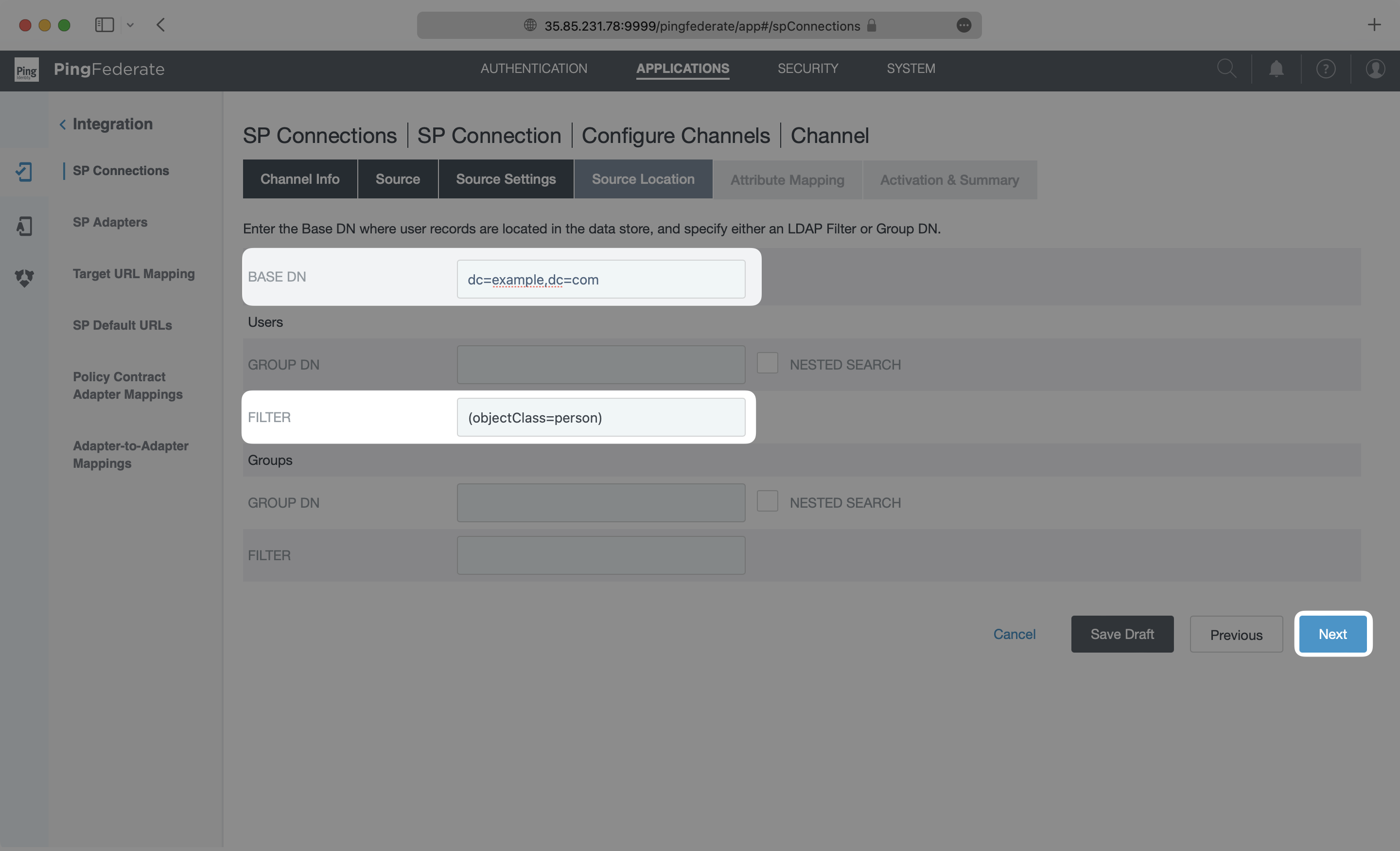Open the help menu
1400x851 pixels.
1326,69
